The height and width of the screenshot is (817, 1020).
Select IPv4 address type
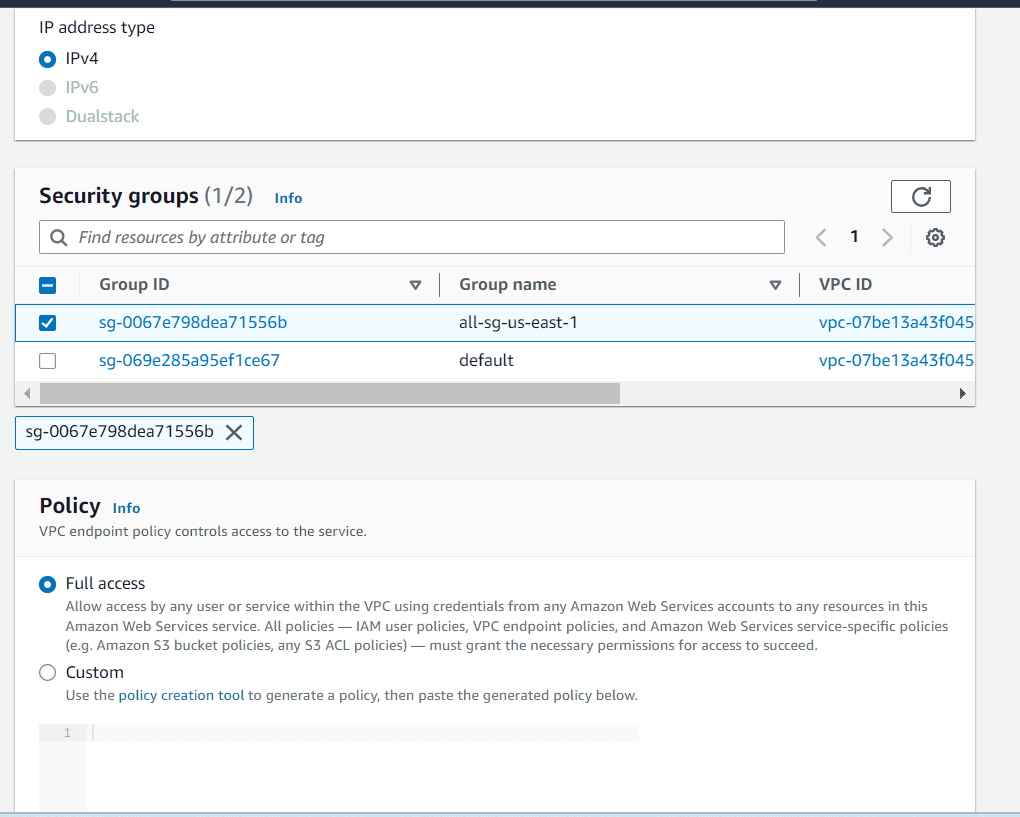point(47,59)
